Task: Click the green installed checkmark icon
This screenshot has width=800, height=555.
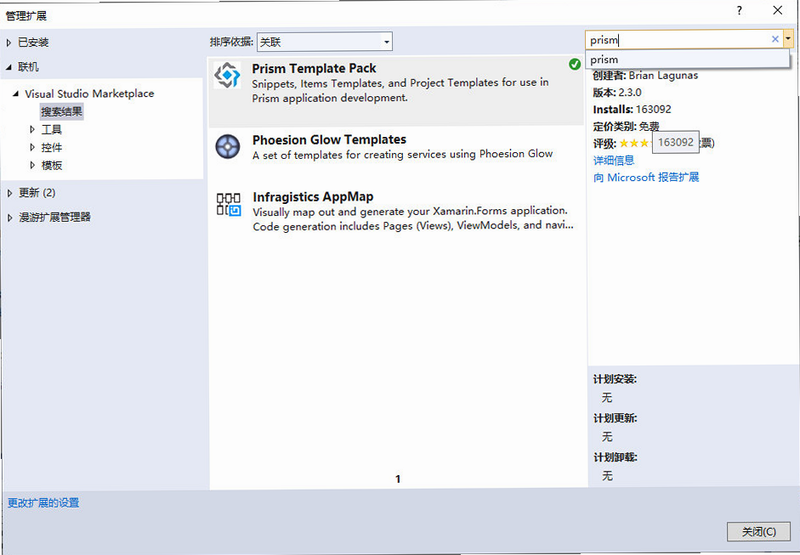Action: (574, 64)
